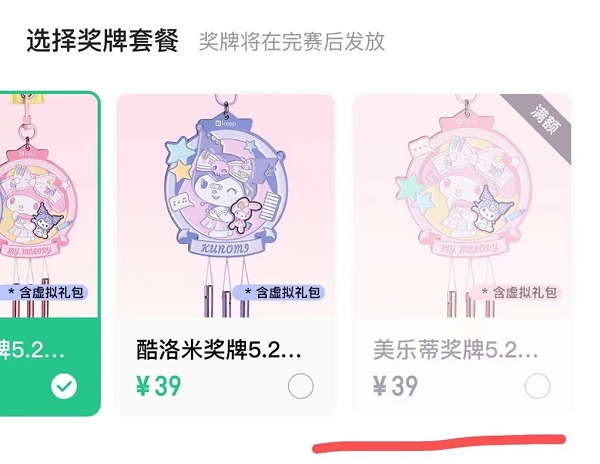Screen dimensions: 600x464
Task: Click the 酷洛米奖牌5.2... title
Action: click(219, 350)
